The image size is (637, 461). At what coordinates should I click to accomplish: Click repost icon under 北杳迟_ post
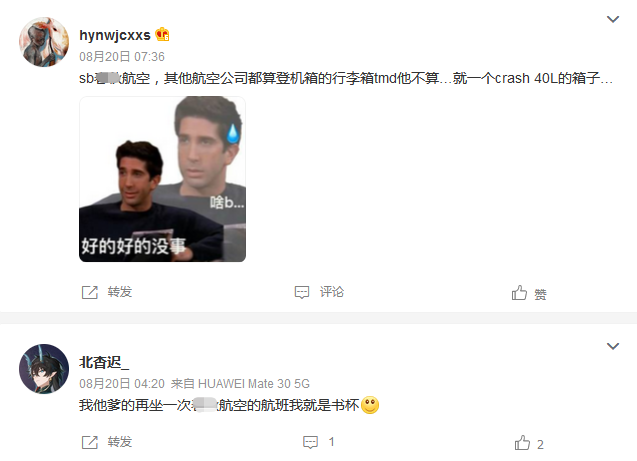[90, 442]
